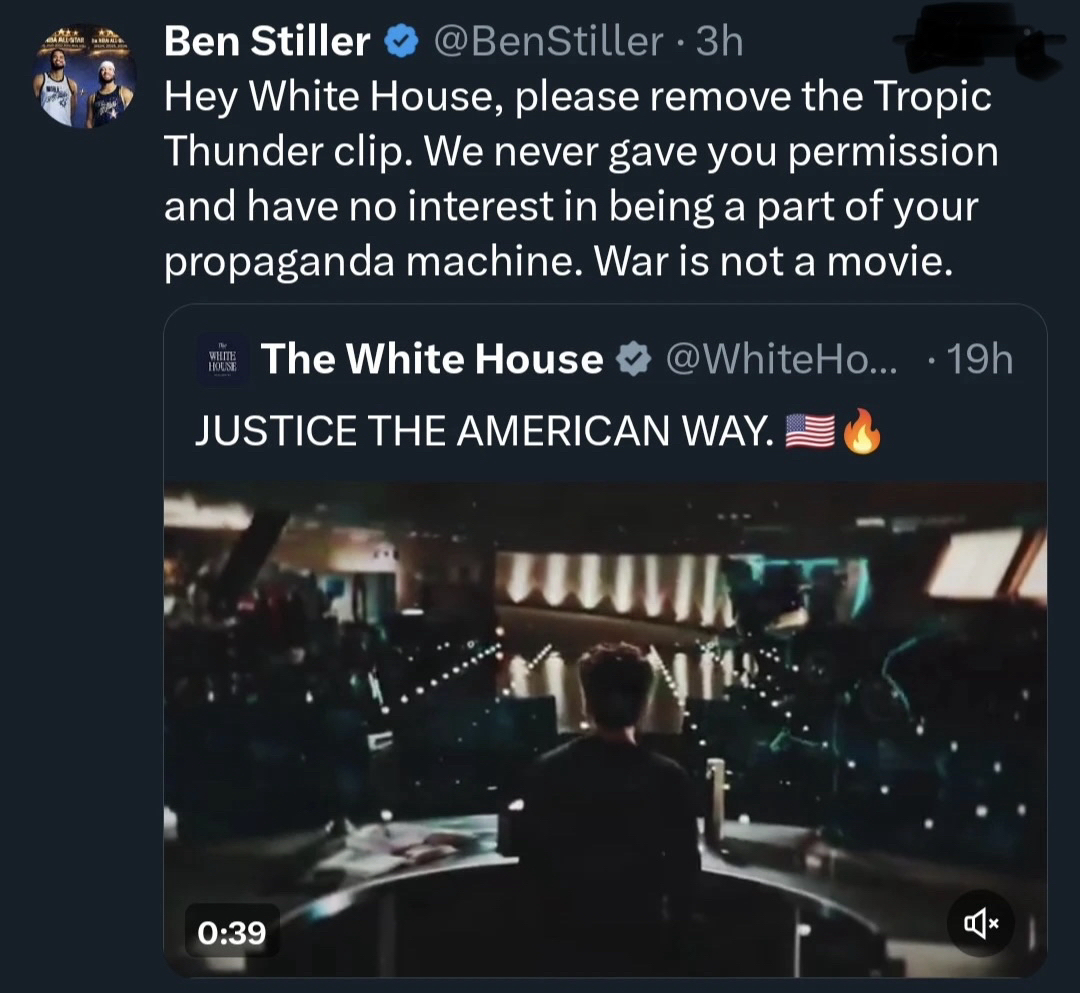Screen dimensions: 1080x993
Task: Click the American flag emoji
Action: pyautogui.click(x=810, y=430)
